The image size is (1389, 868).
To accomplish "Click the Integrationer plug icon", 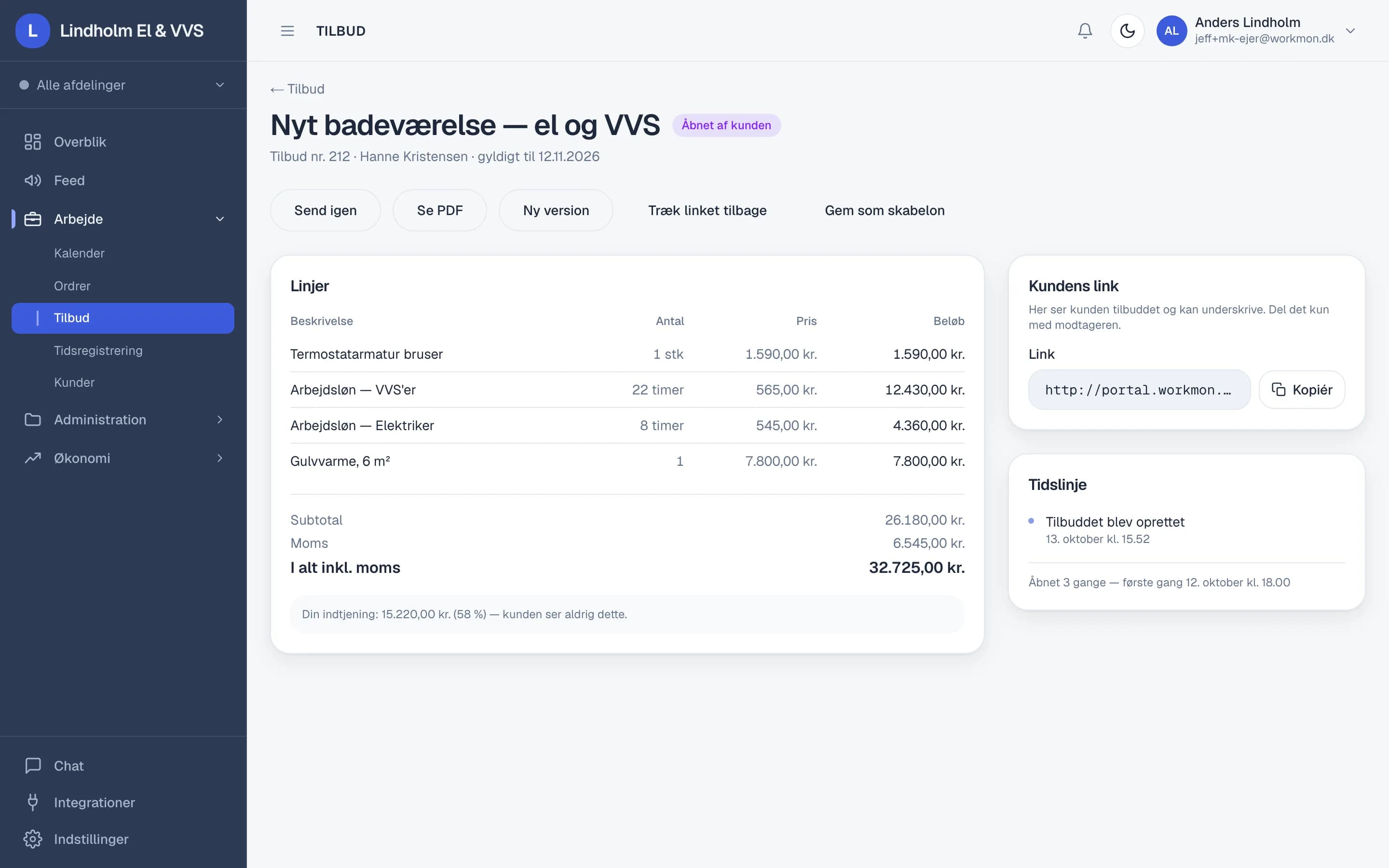I will 33,802.
